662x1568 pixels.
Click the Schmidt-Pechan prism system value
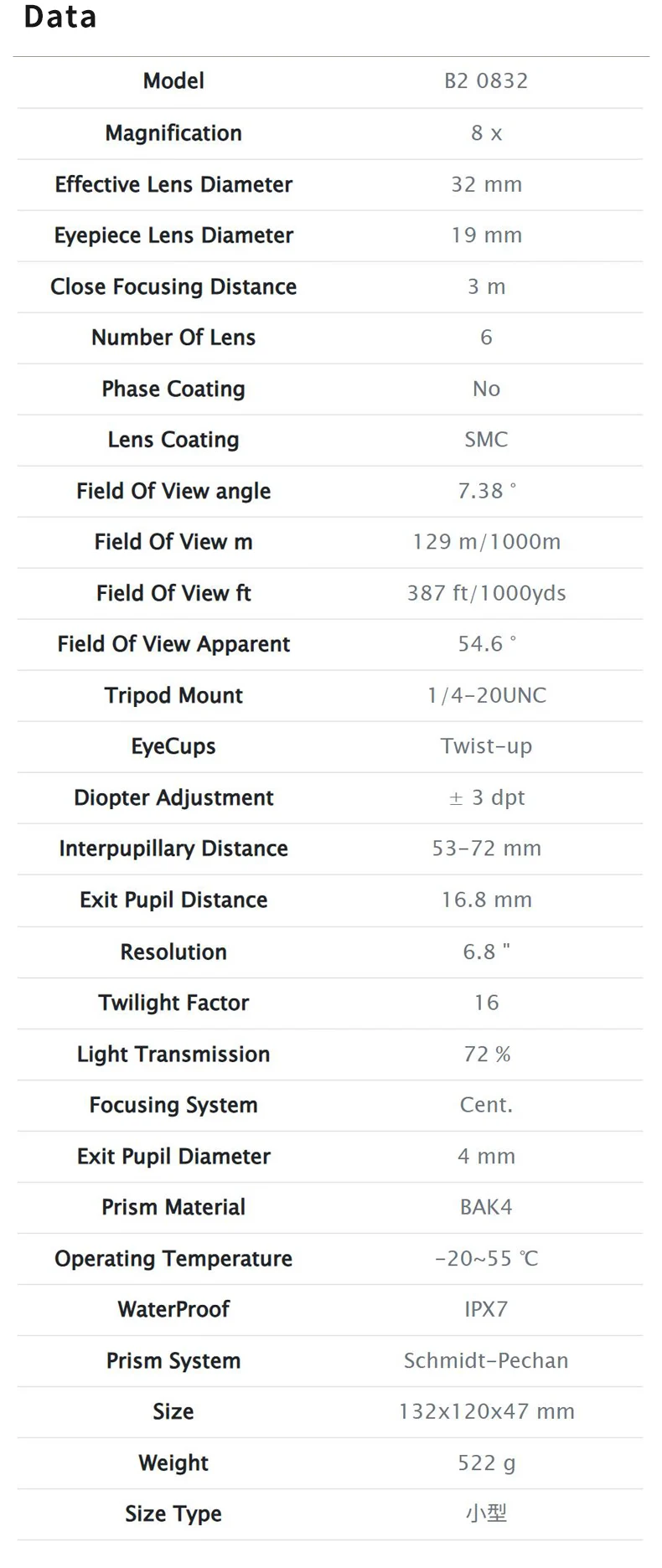[x=486, y=1360]
